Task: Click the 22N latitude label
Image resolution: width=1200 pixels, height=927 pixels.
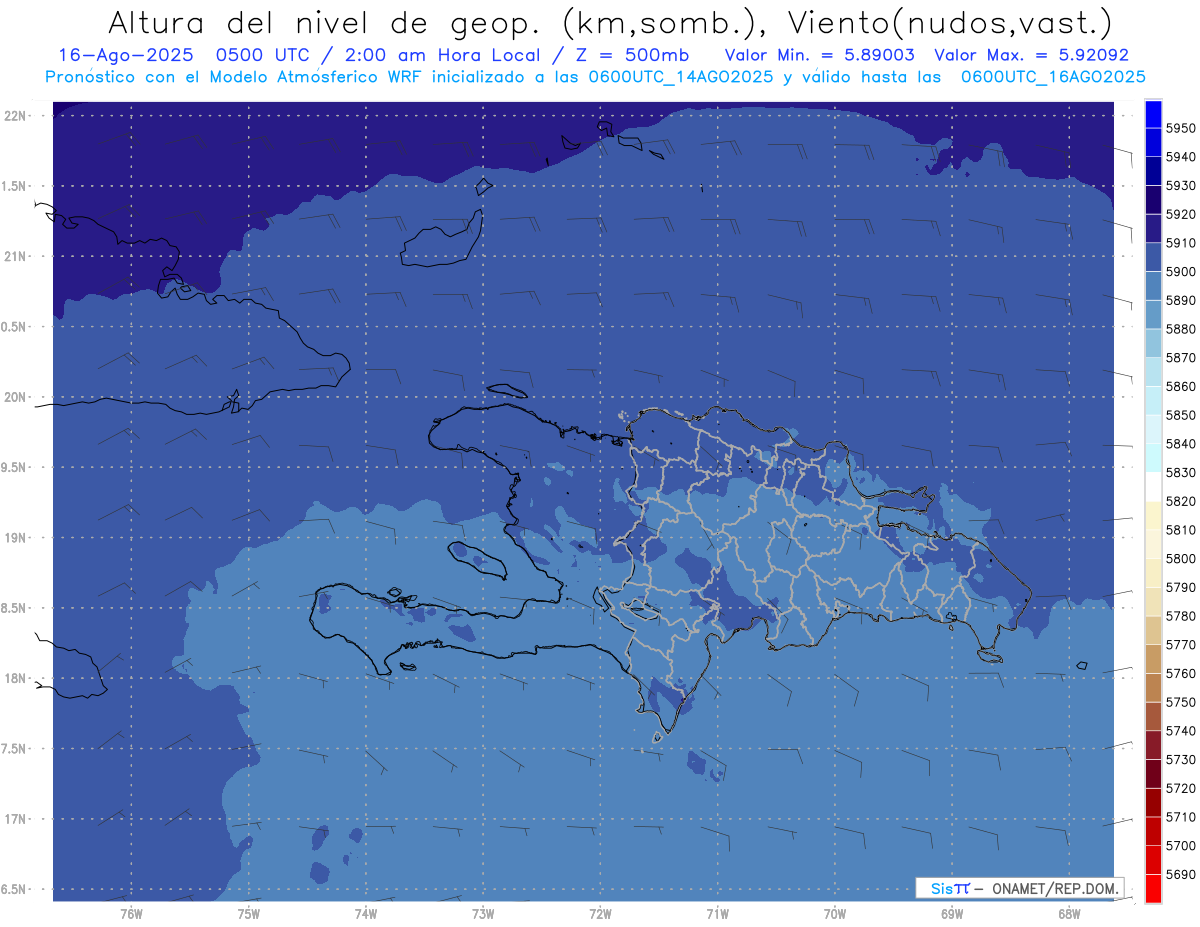Action: point(15,116)
